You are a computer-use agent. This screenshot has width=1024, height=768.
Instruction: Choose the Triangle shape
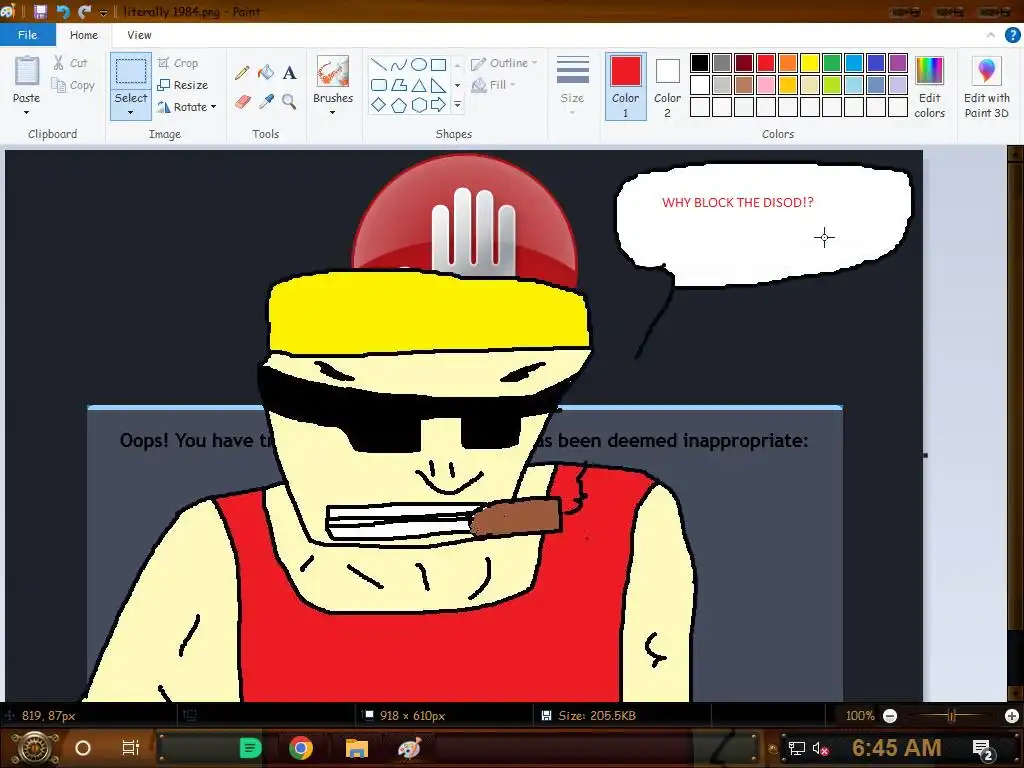tap(419, 85)
